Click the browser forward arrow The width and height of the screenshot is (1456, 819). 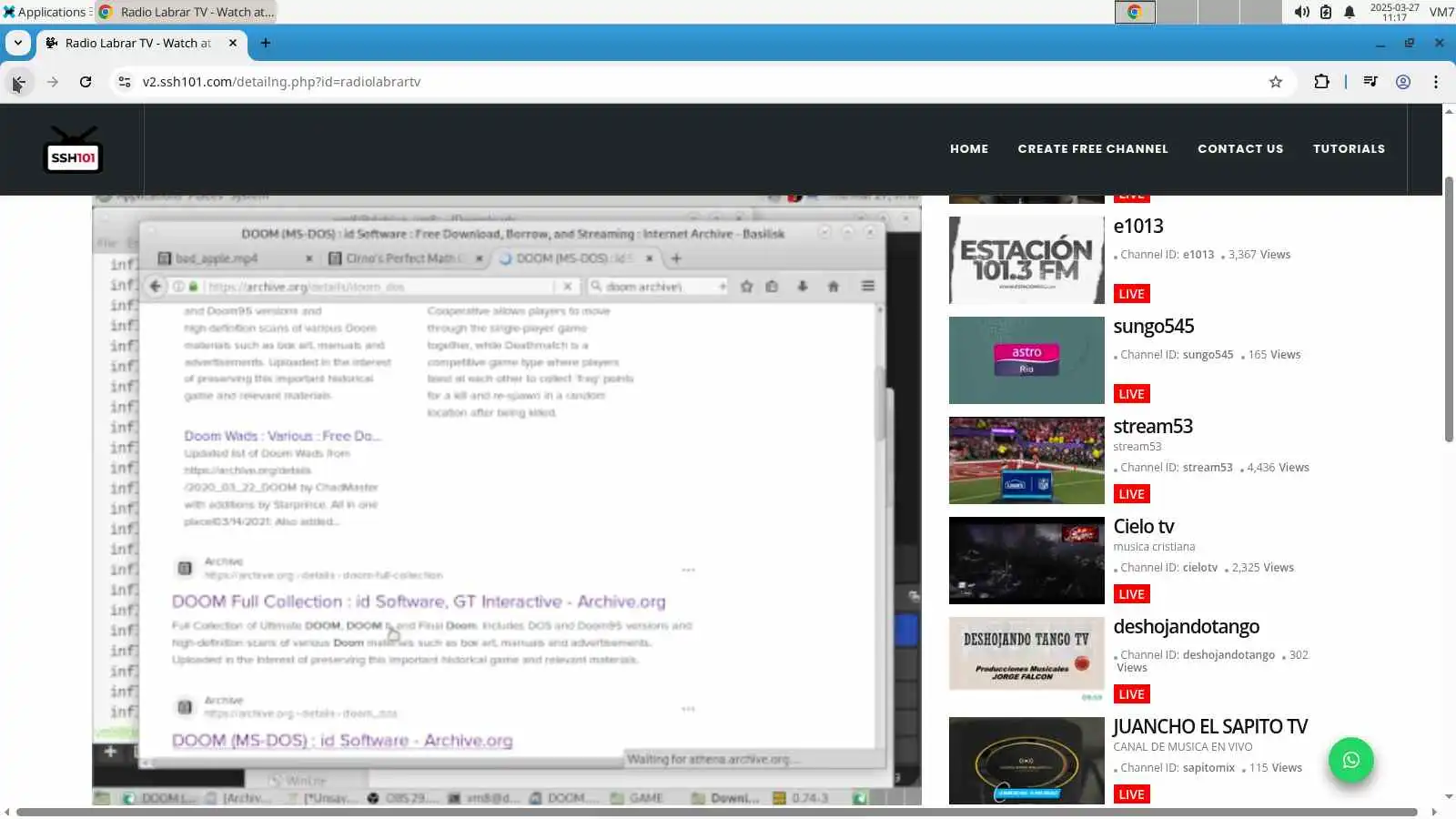pyautogui.click(x=53, y=82)
